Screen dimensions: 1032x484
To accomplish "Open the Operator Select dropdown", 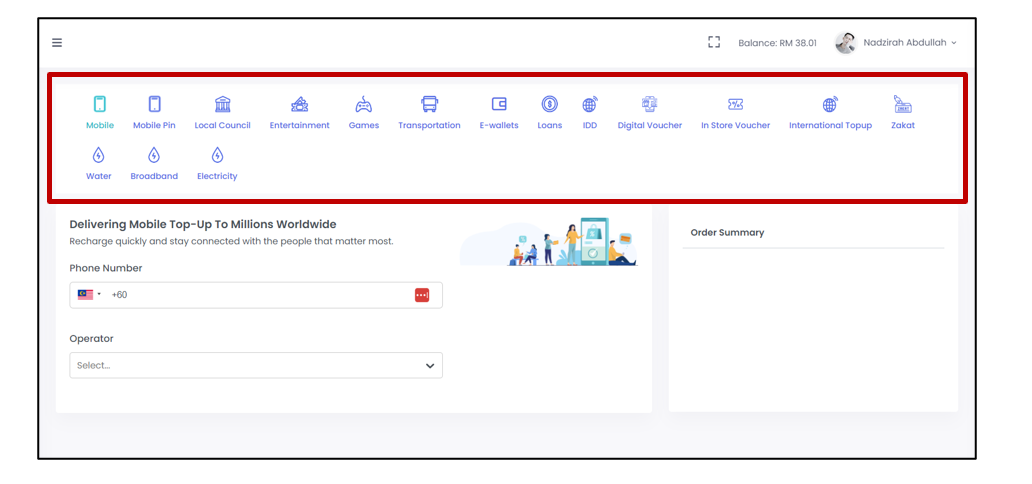I will coord(256,365).
